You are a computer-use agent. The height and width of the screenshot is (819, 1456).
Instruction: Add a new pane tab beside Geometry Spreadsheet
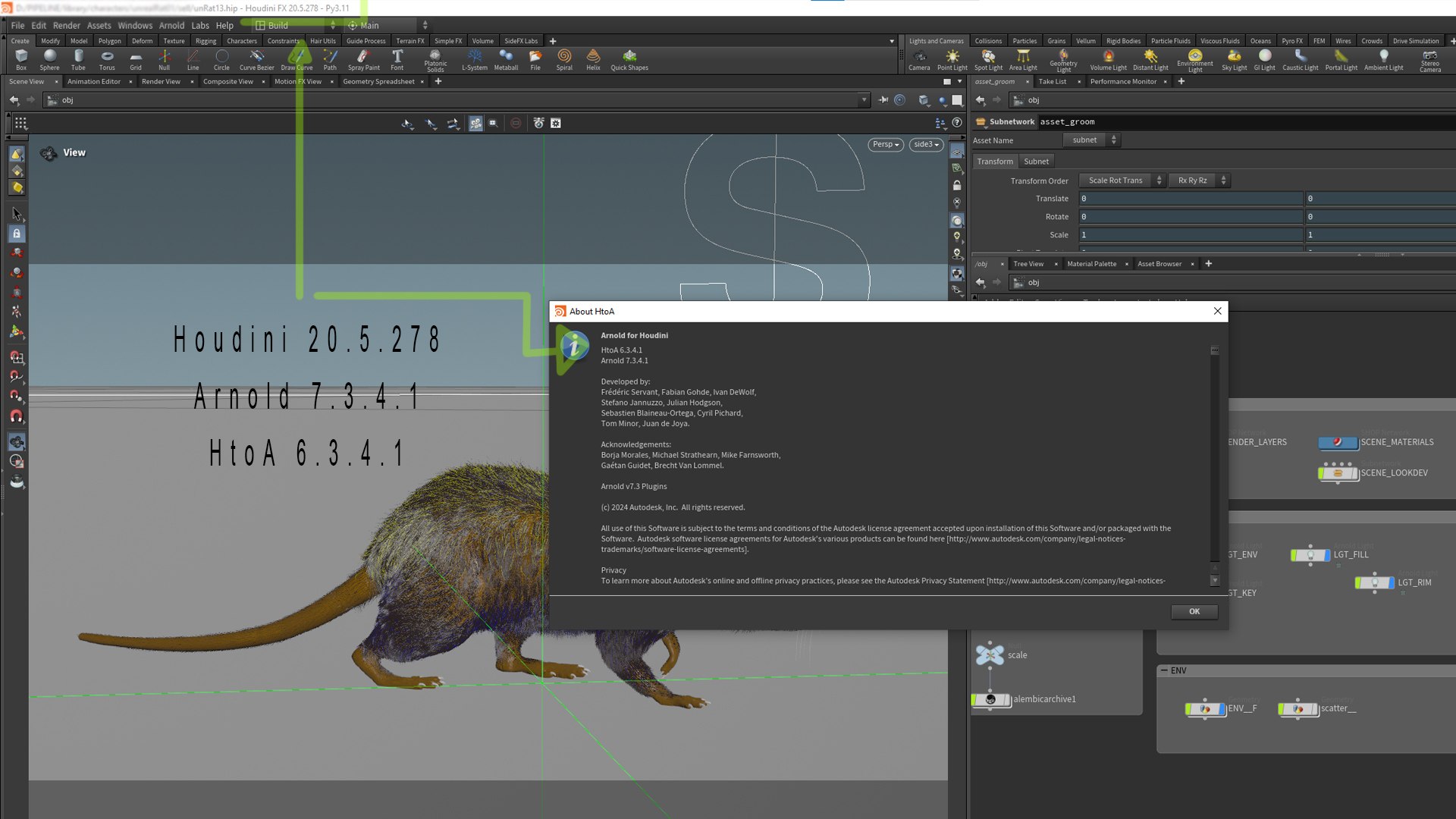point(438,81)
